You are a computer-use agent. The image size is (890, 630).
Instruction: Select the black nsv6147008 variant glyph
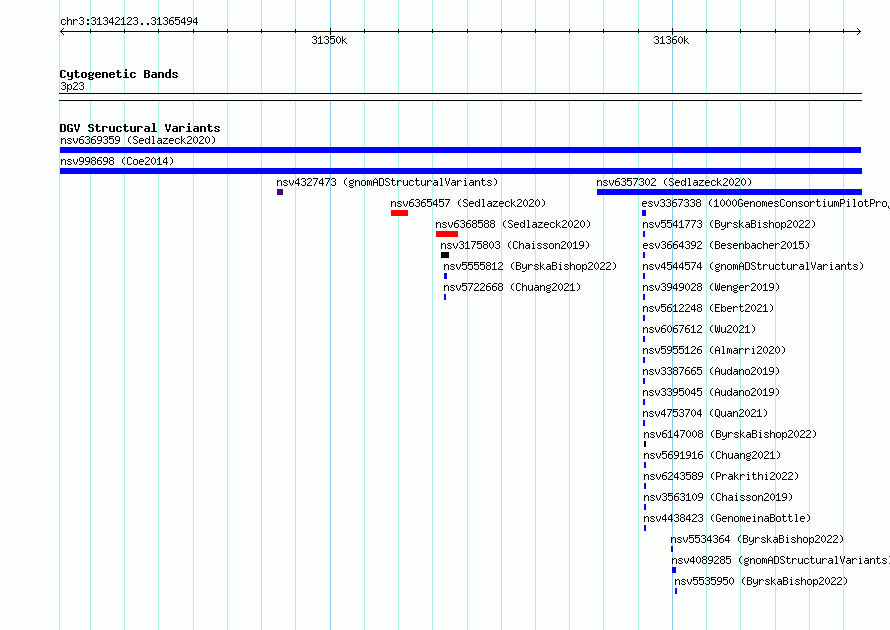pyautogui.click(x=645, y=444)
